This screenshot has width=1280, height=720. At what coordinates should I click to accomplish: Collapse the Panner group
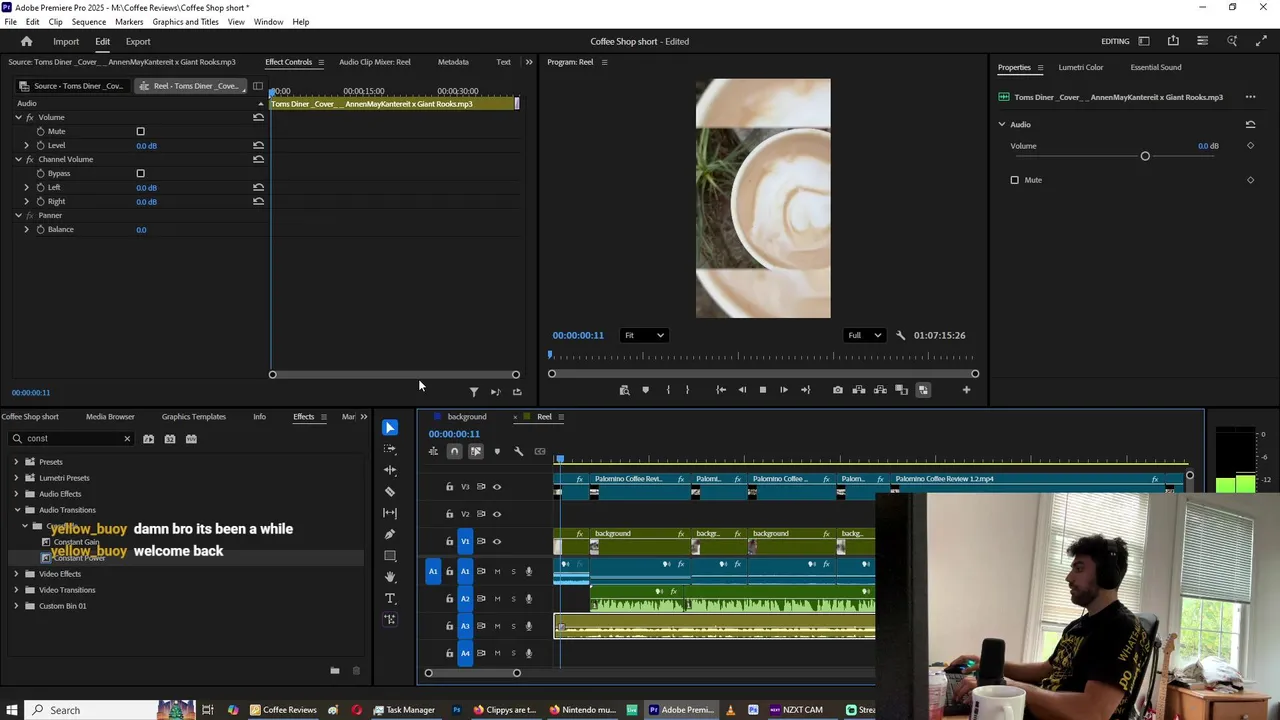pos(18,216)
